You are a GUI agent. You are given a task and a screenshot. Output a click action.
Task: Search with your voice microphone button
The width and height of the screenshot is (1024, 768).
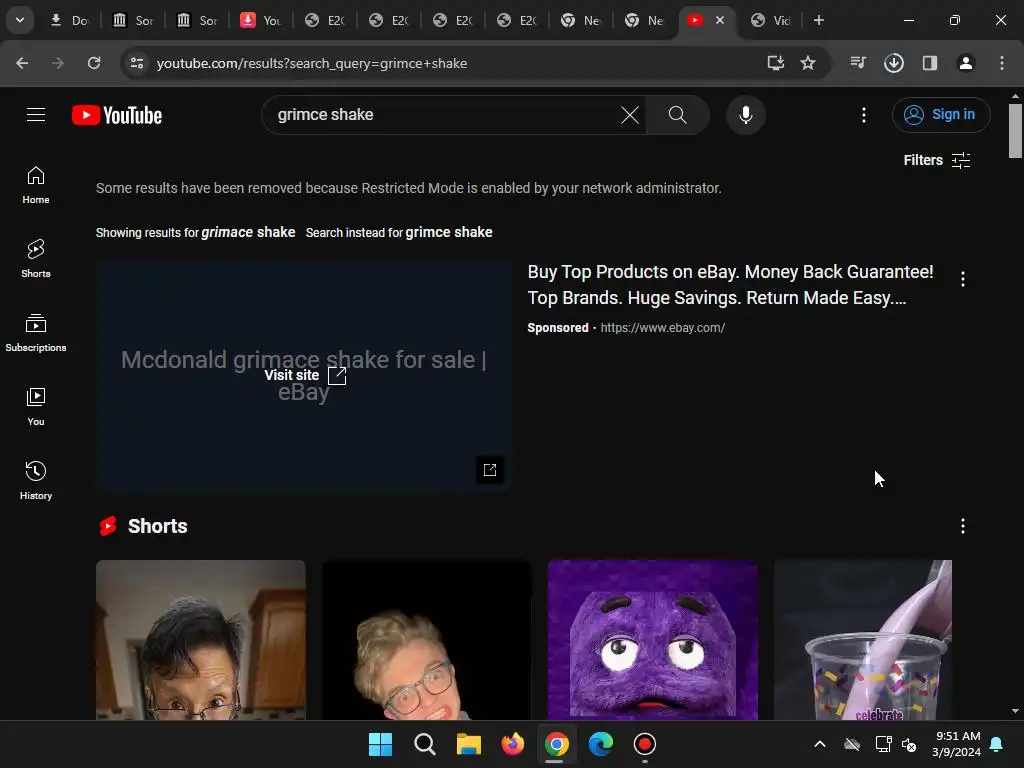[x=745, y=115]
